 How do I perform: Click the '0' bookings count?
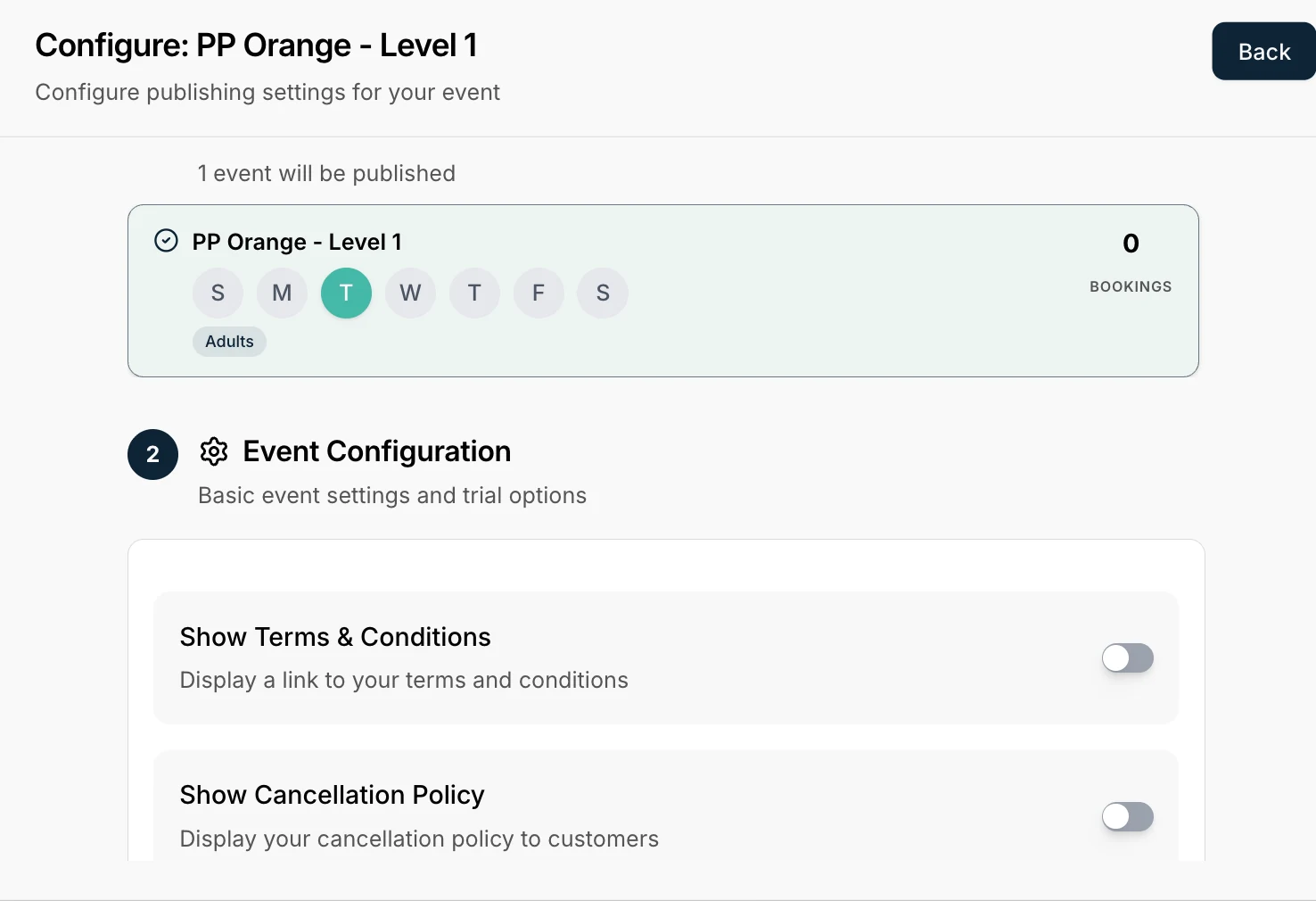tap(1131, 244)
